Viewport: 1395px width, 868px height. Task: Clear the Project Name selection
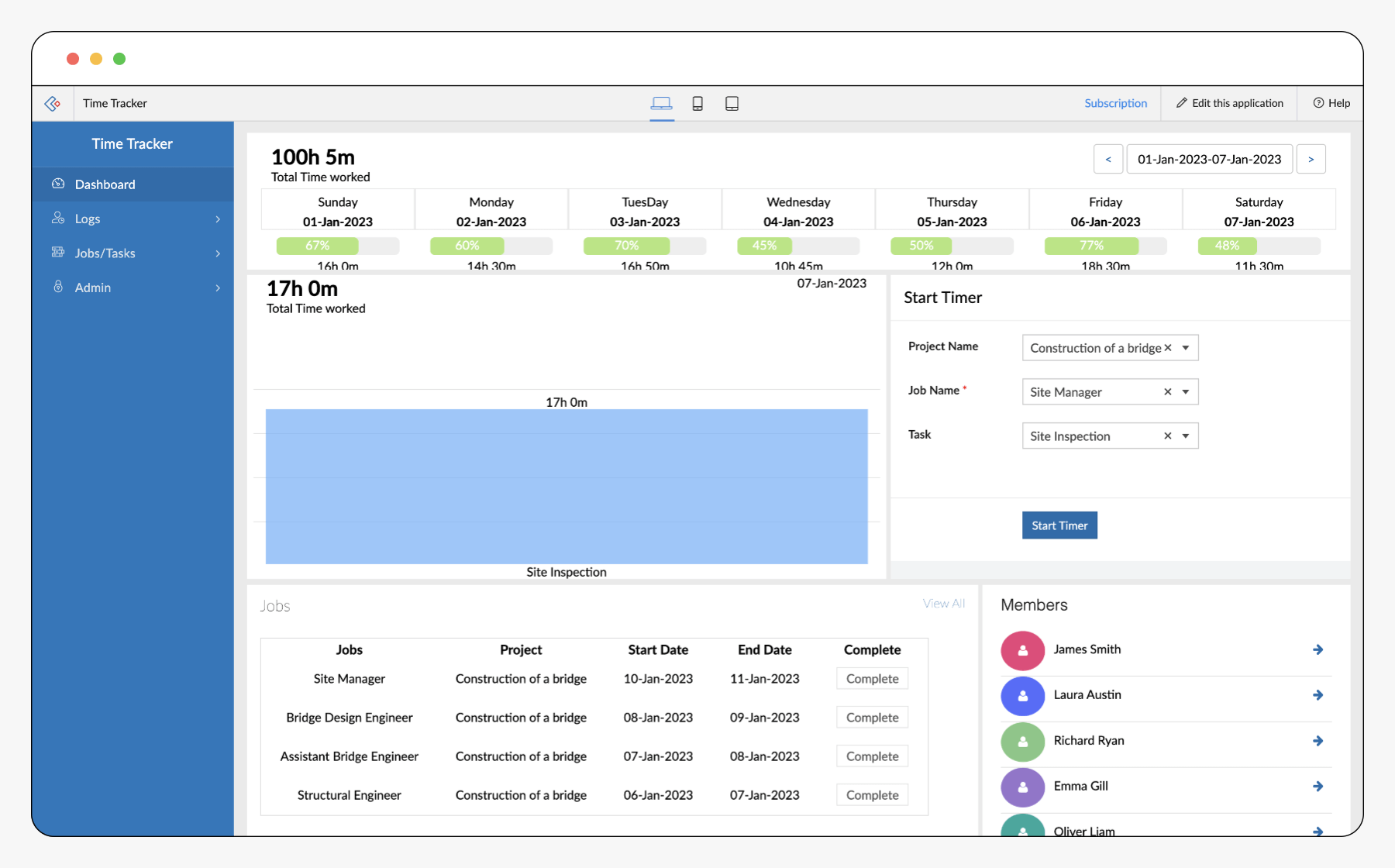(x=1168, y=348)
